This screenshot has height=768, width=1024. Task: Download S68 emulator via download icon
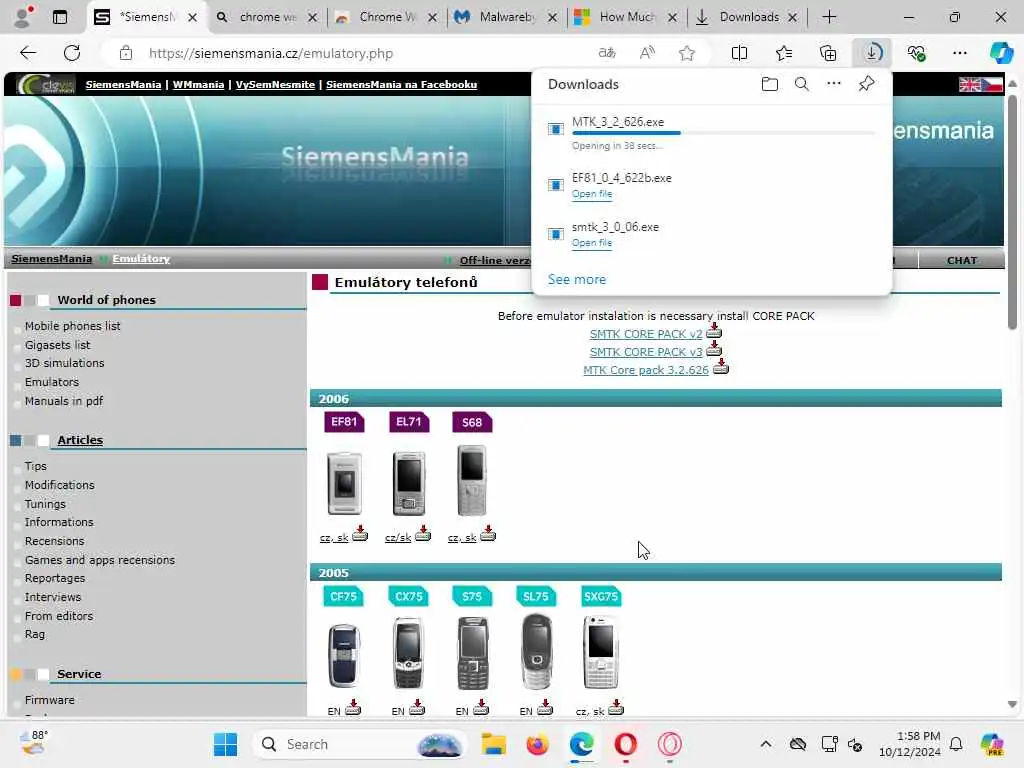[488, 534]
